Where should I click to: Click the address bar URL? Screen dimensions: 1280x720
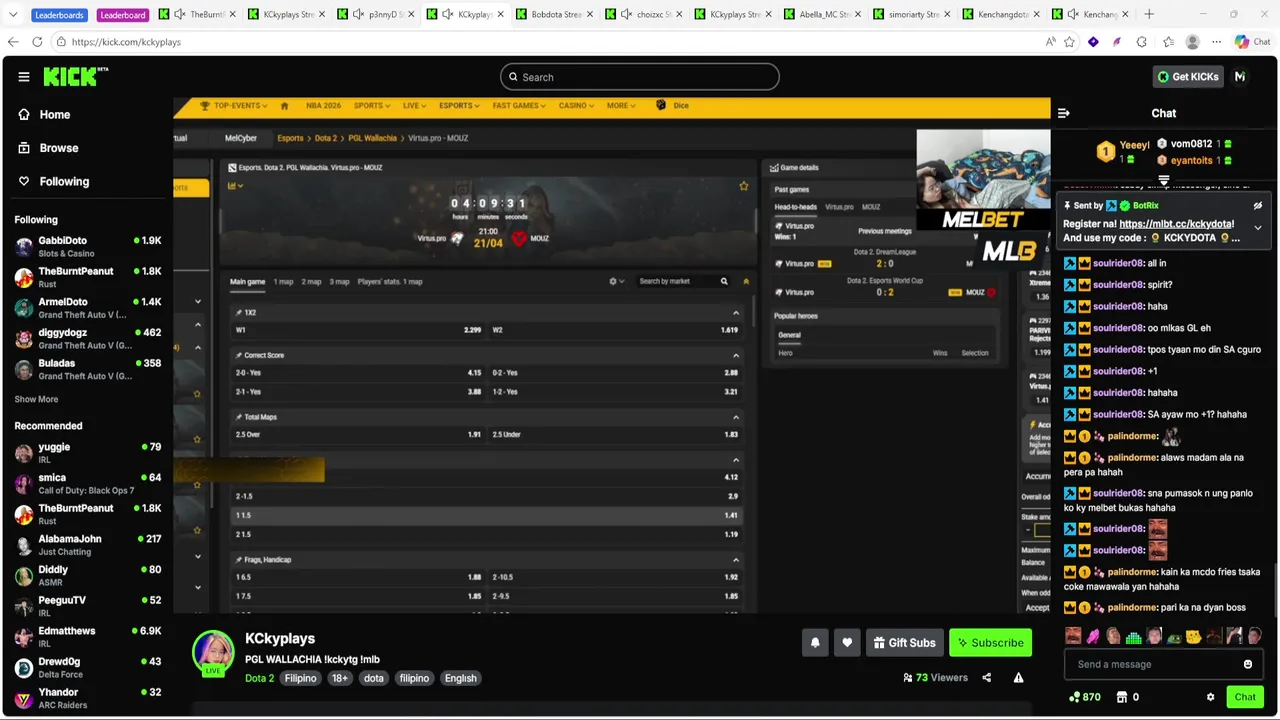pos(126,42)
